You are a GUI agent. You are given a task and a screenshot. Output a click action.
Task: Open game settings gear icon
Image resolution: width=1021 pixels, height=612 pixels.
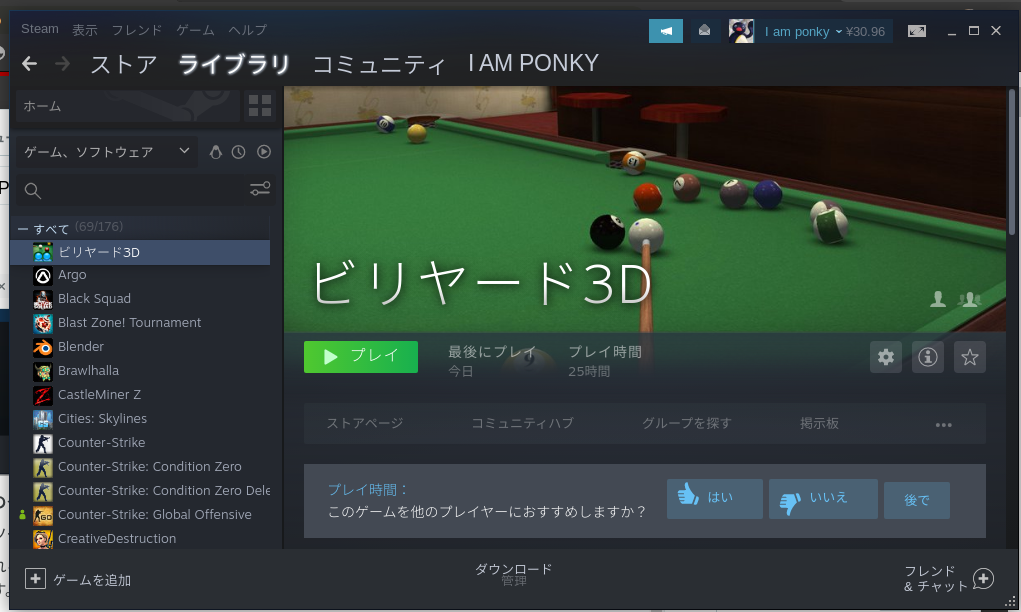click(x=886, y=357)
